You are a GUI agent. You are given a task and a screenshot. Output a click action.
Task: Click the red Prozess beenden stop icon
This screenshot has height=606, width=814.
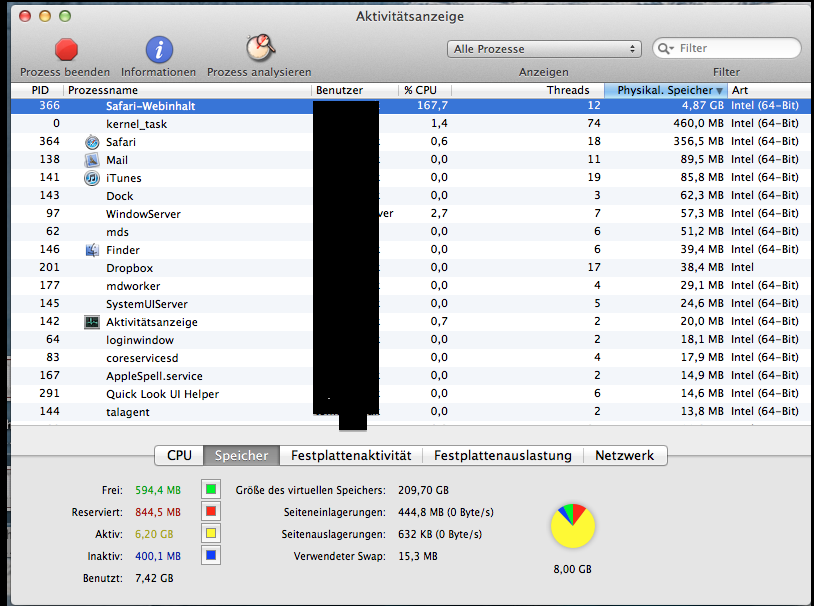click(x=66, y=50)
